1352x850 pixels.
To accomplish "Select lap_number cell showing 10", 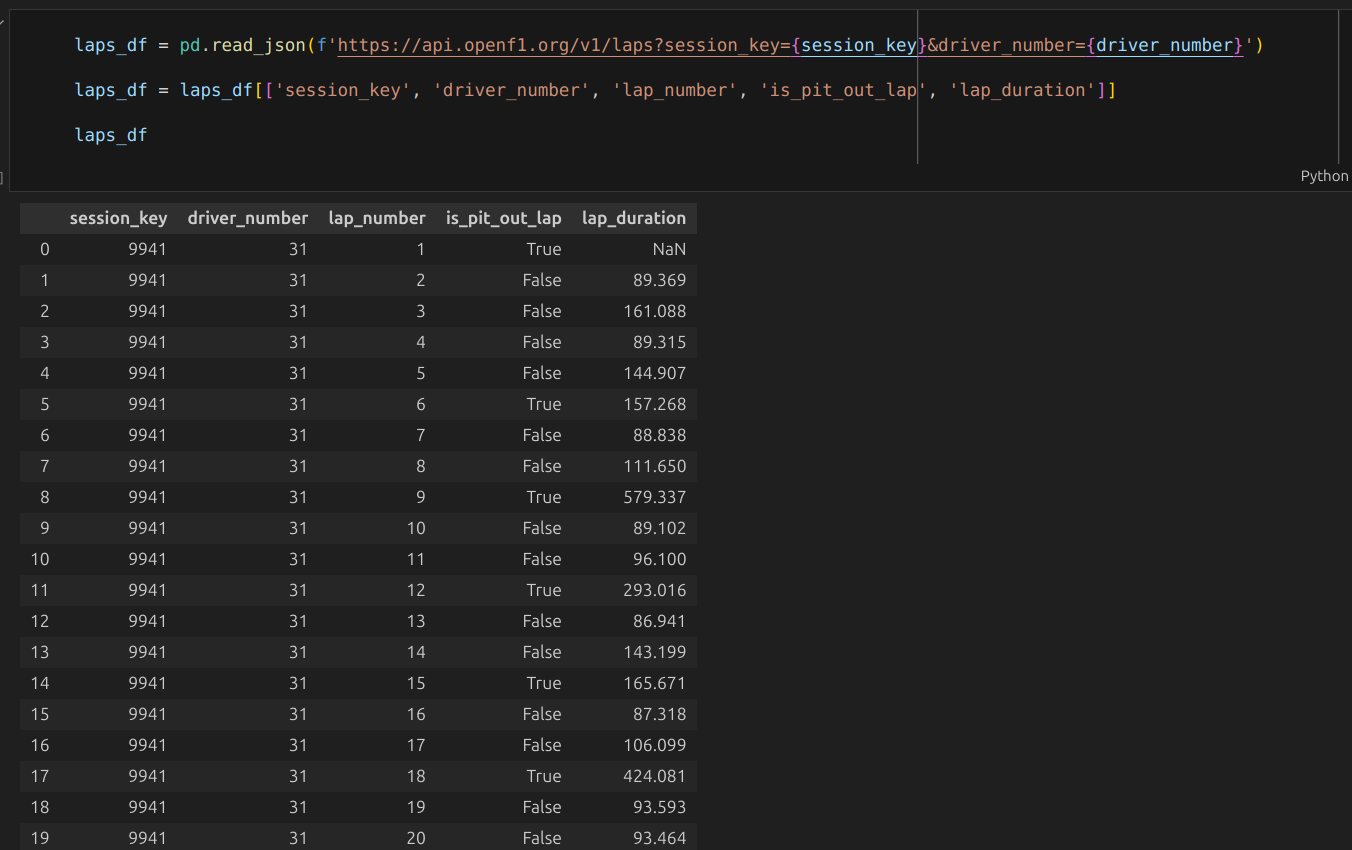I will point(416,528).
